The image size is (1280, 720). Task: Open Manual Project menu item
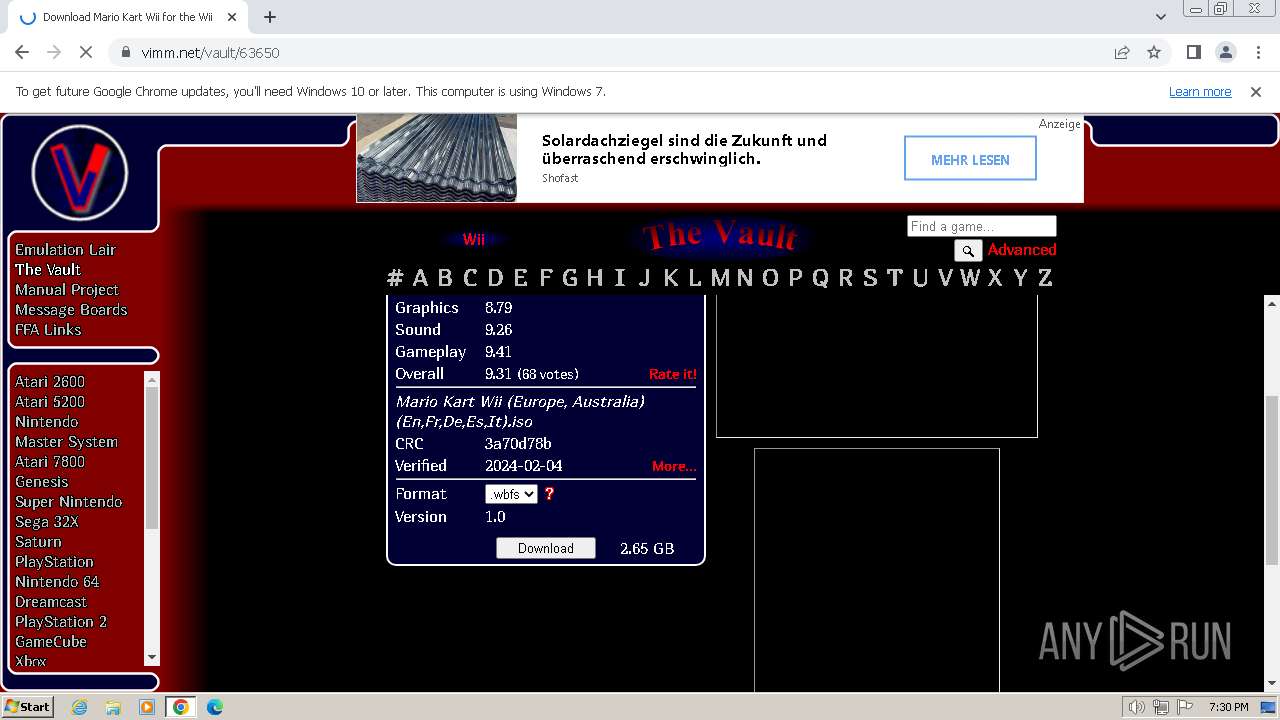click(67, 290)
